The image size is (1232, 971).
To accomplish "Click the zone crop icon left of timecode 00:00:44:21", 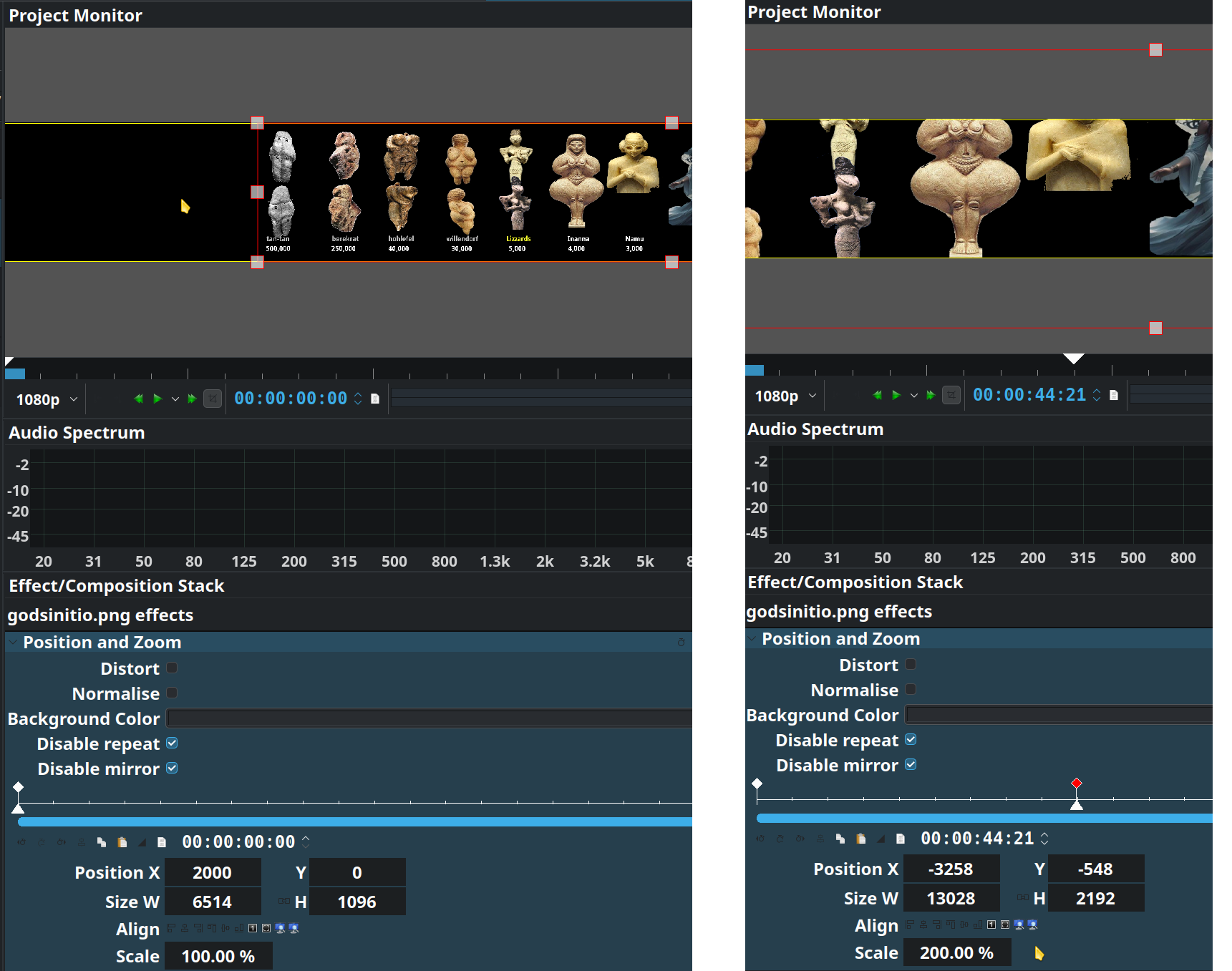I will (951, 395).
